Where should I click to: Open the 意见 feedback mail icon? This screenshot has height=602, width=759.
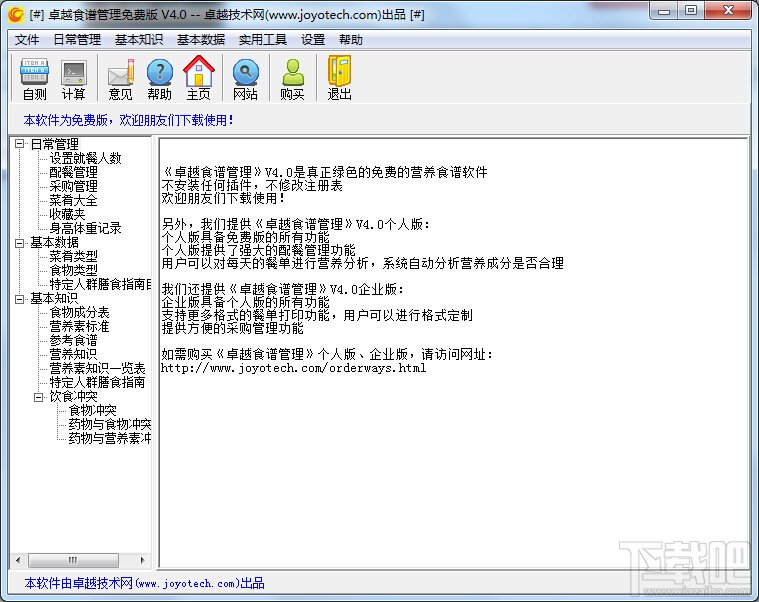pos(121,78)
